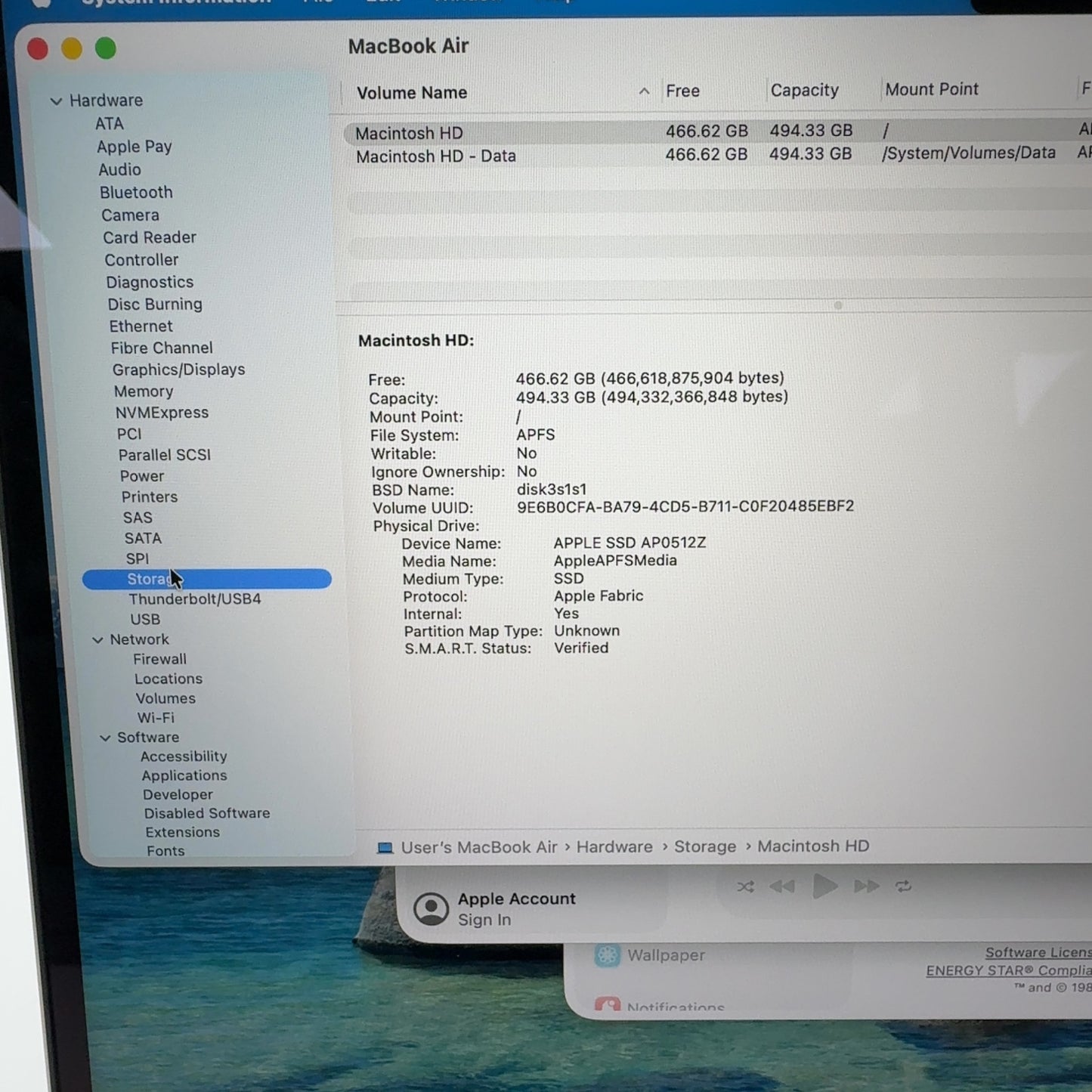Sign in to Apple Account
Viewport: 1092px width, 1092px height.
[x=484, y=920]
